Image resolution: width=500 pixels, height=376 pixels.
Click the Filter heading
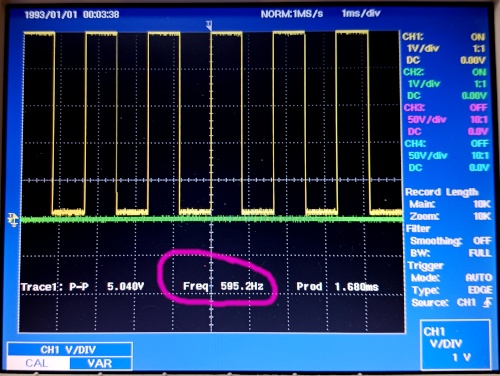pos(418,229)
